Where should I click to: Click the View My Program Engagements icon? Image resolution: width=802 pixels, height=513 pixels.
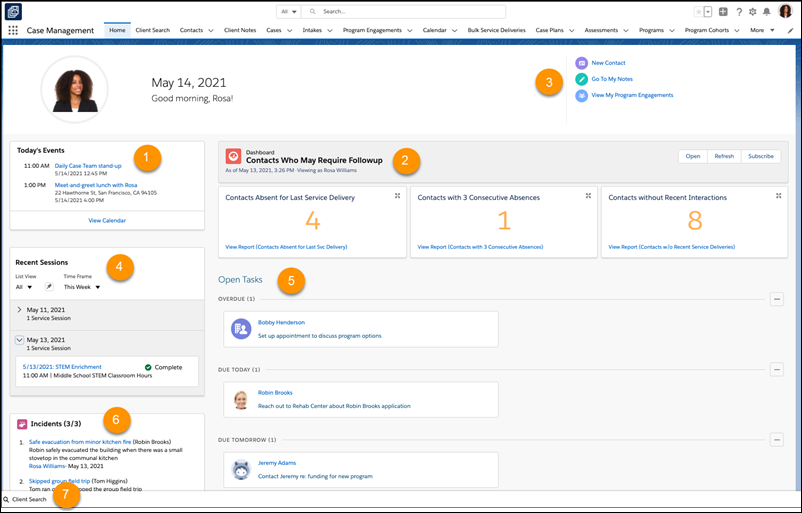pyautogui.click(x=582, y=96)
